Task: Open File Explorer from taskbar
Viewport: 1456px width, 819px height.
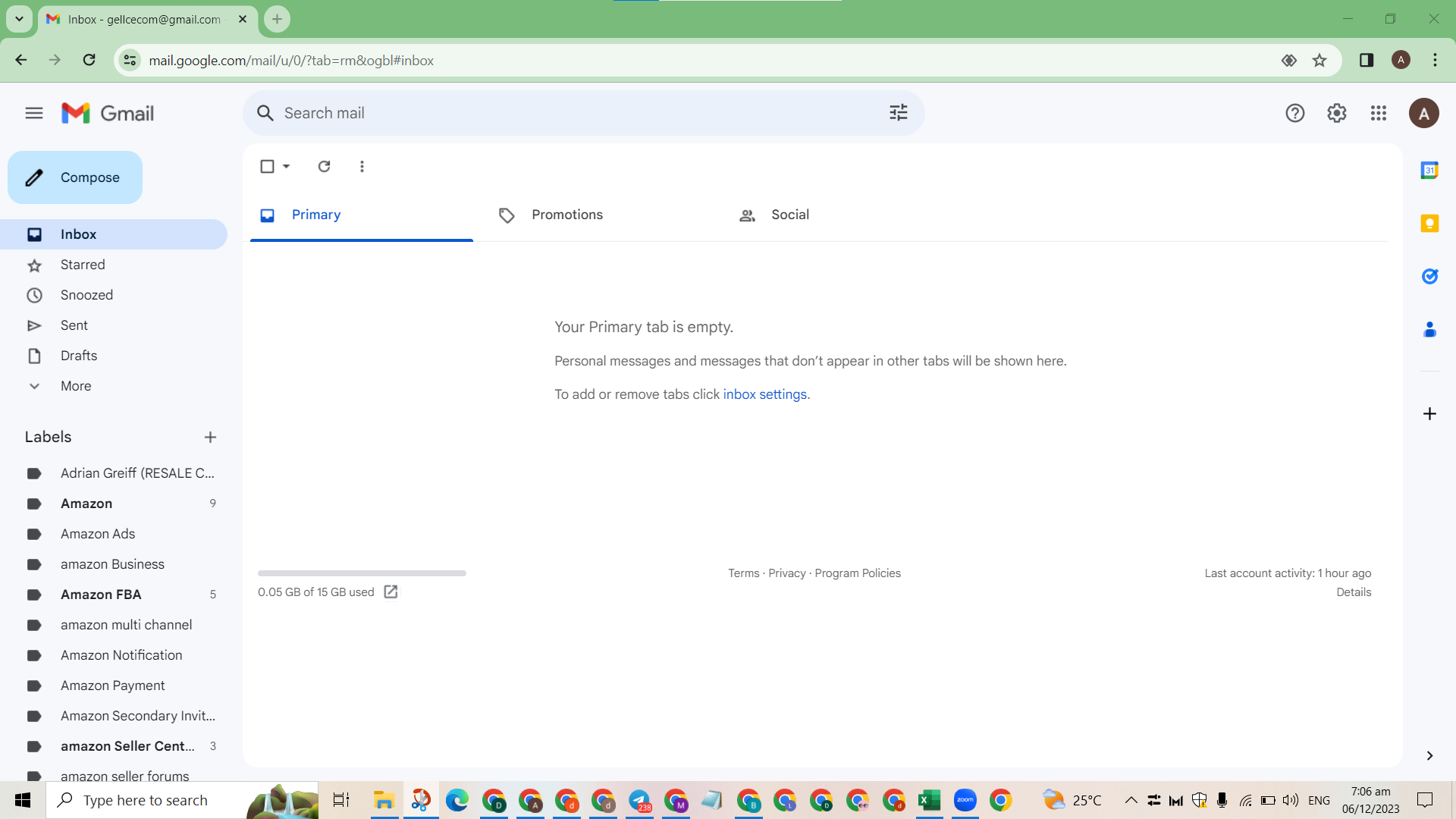Action: pos(384,800)
